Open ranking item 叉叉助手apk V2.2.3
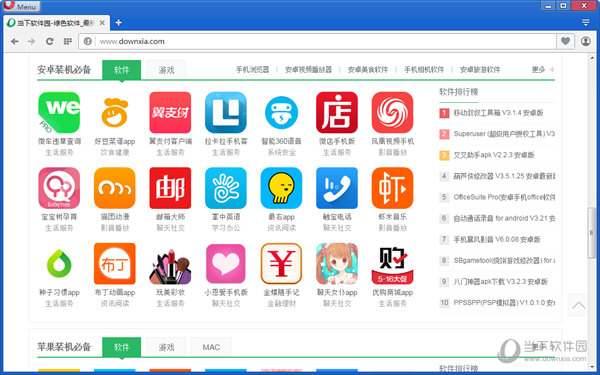This screenshot has height=375, width=600. coord(494,155)
